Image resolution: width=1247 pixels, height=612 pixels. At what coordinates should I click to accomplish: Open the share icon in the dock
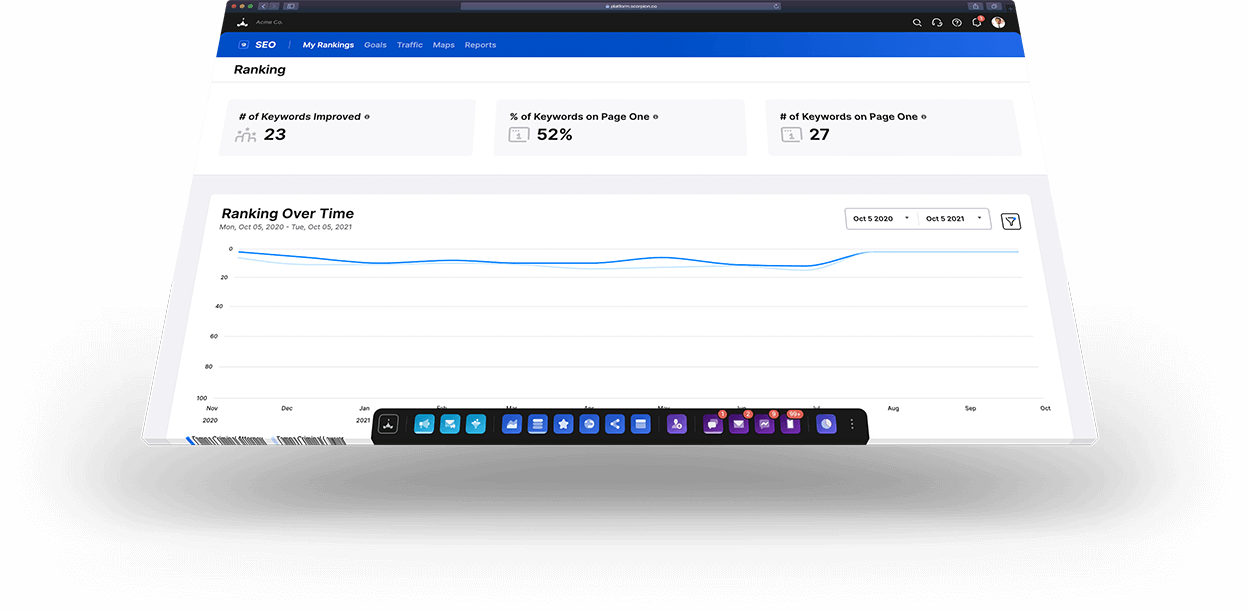[615, 424]
